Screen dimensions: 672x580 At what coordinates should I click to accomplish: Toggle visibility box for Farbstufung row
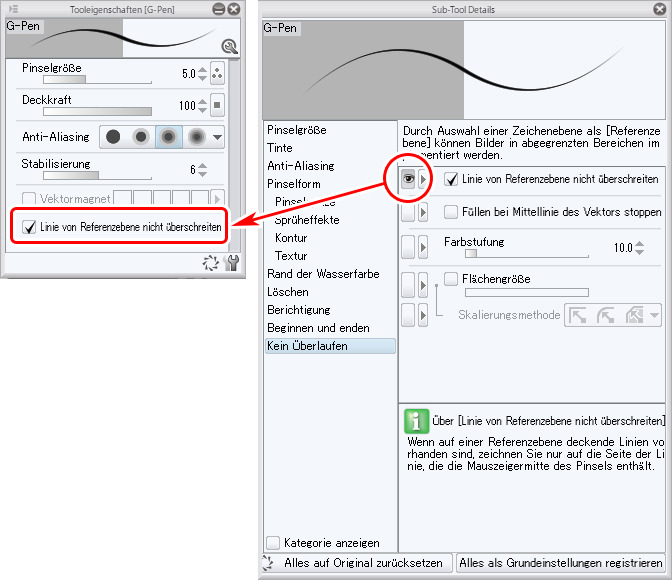[x=408, y=247]
